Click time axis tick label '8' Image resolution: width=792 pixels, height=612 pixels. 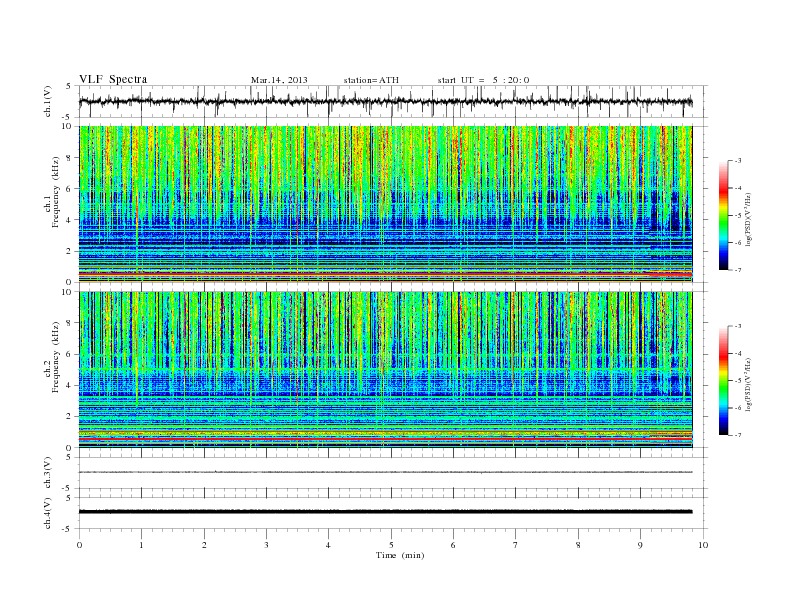(578, 545)
